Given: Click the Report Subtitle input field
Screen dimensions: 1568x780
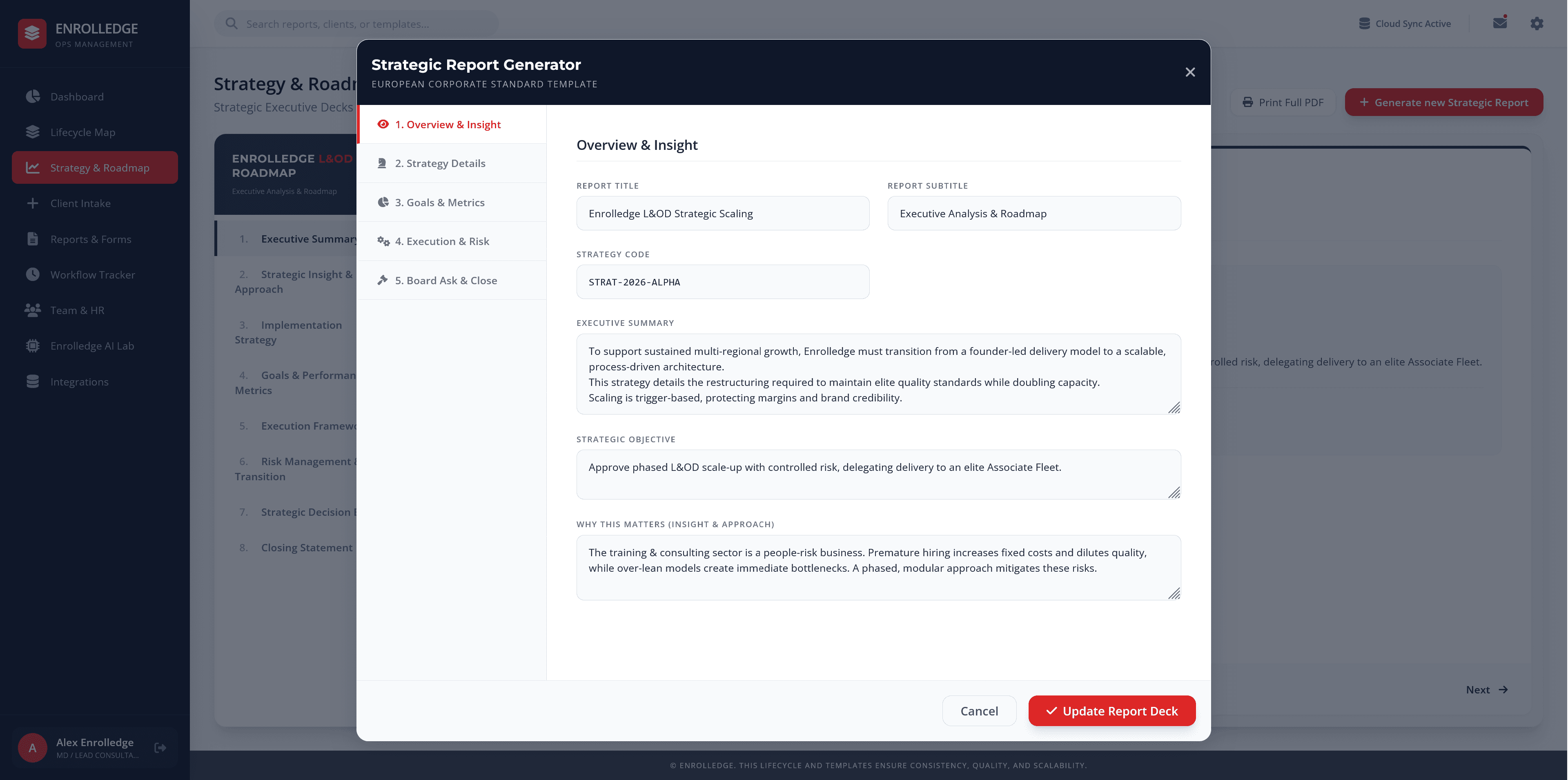Looking at the screenshot, I should 1033,214.
